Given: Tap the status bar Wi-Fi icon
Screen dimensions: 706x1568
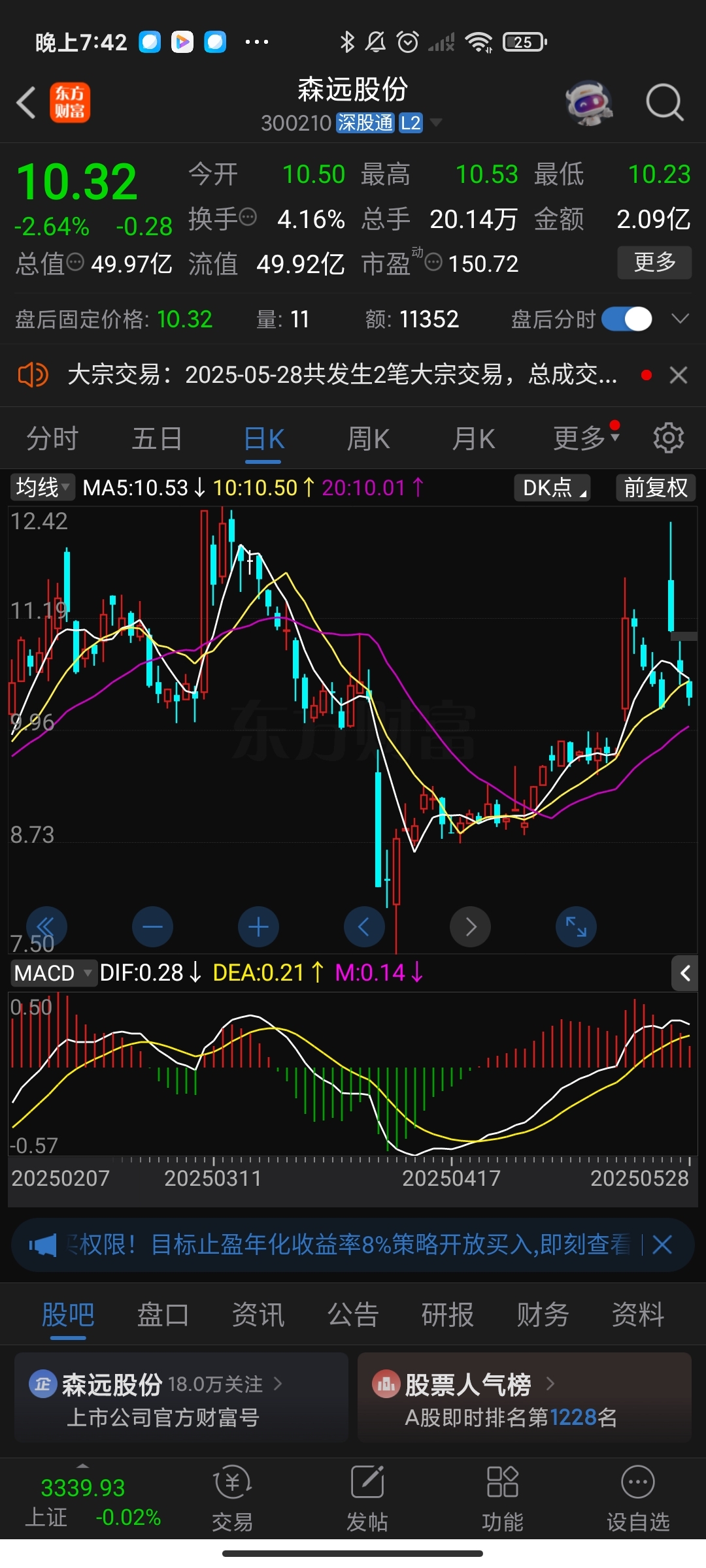Looking at the screenshot, I should pyautogui.click(x=479, y=42).
